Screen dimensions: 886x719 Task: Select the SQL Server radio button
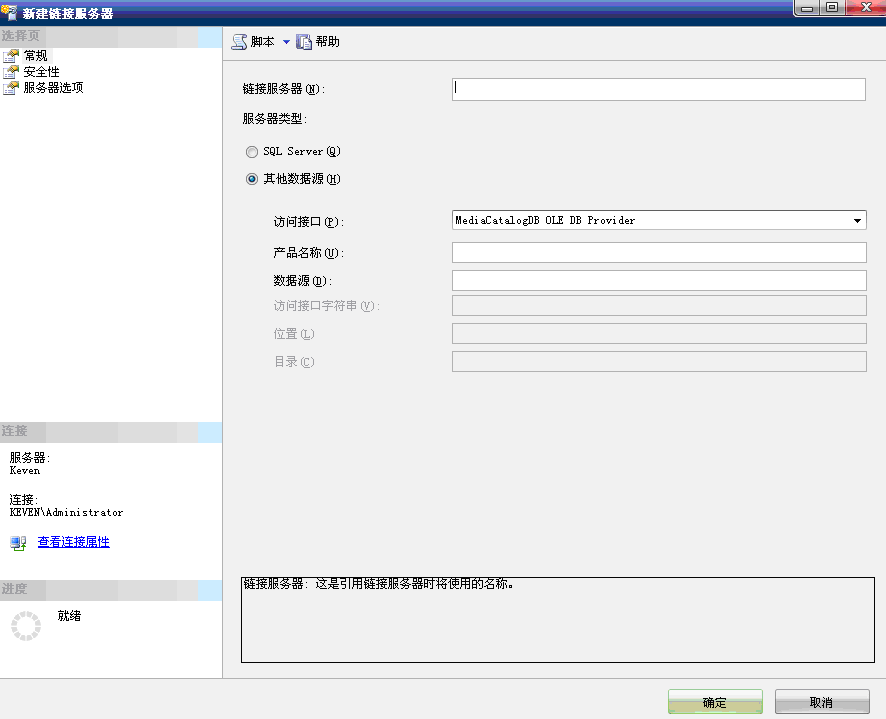click(x=252, y=152)
